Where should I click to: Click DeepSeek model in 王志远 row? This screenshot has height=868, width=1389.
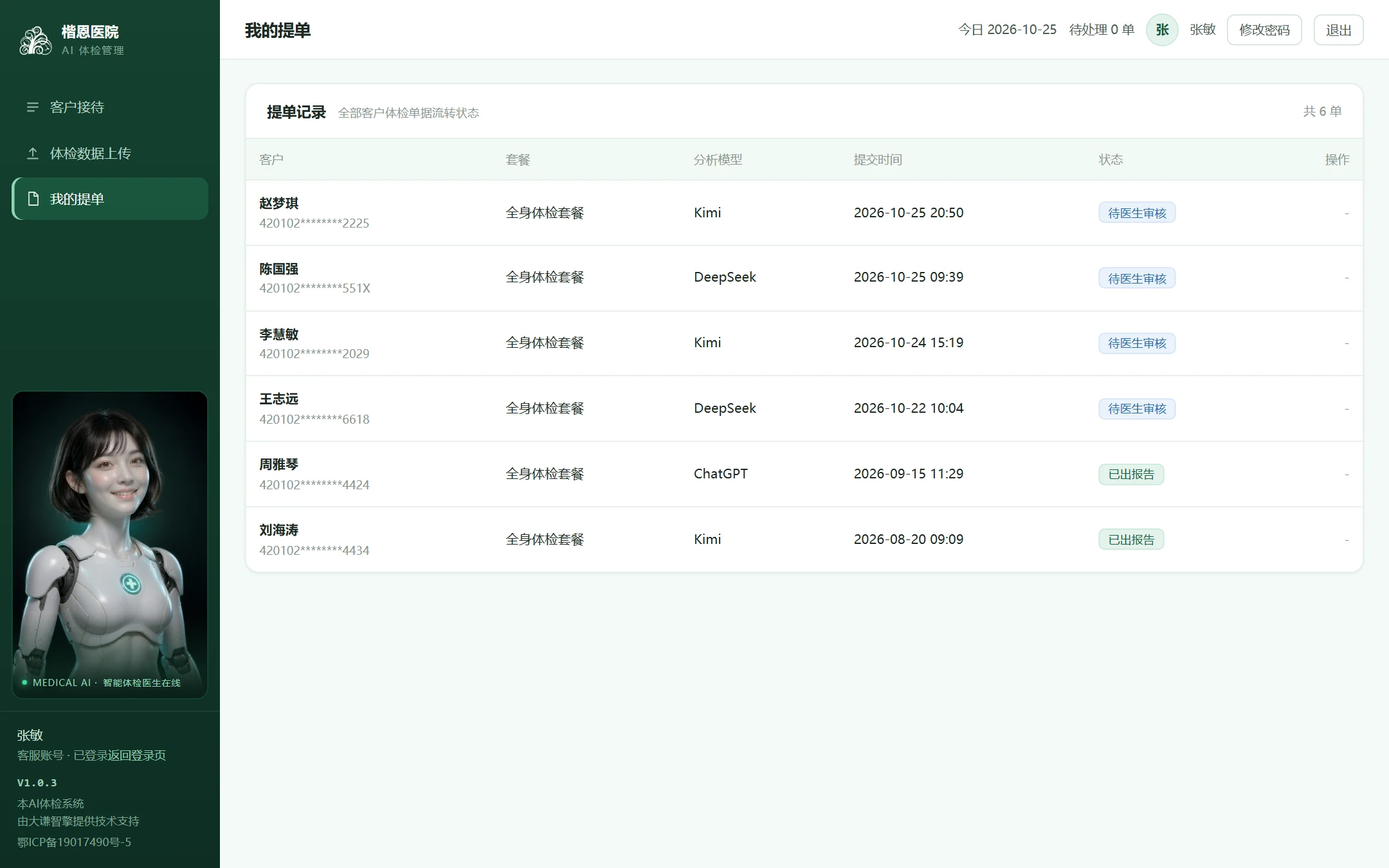[x=725, y=408]
